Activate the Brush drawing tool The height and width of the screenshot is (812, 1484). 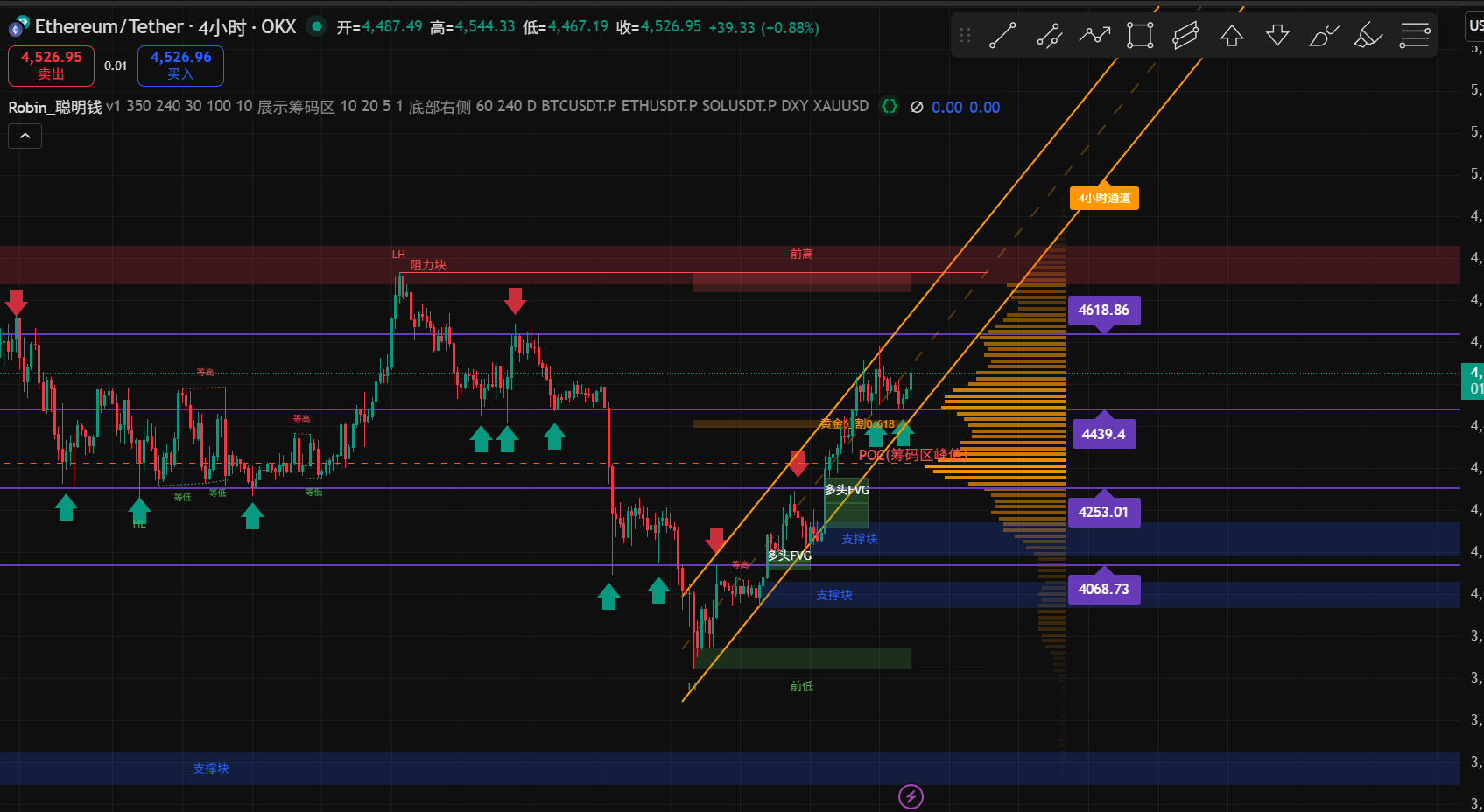point(1323,36)
